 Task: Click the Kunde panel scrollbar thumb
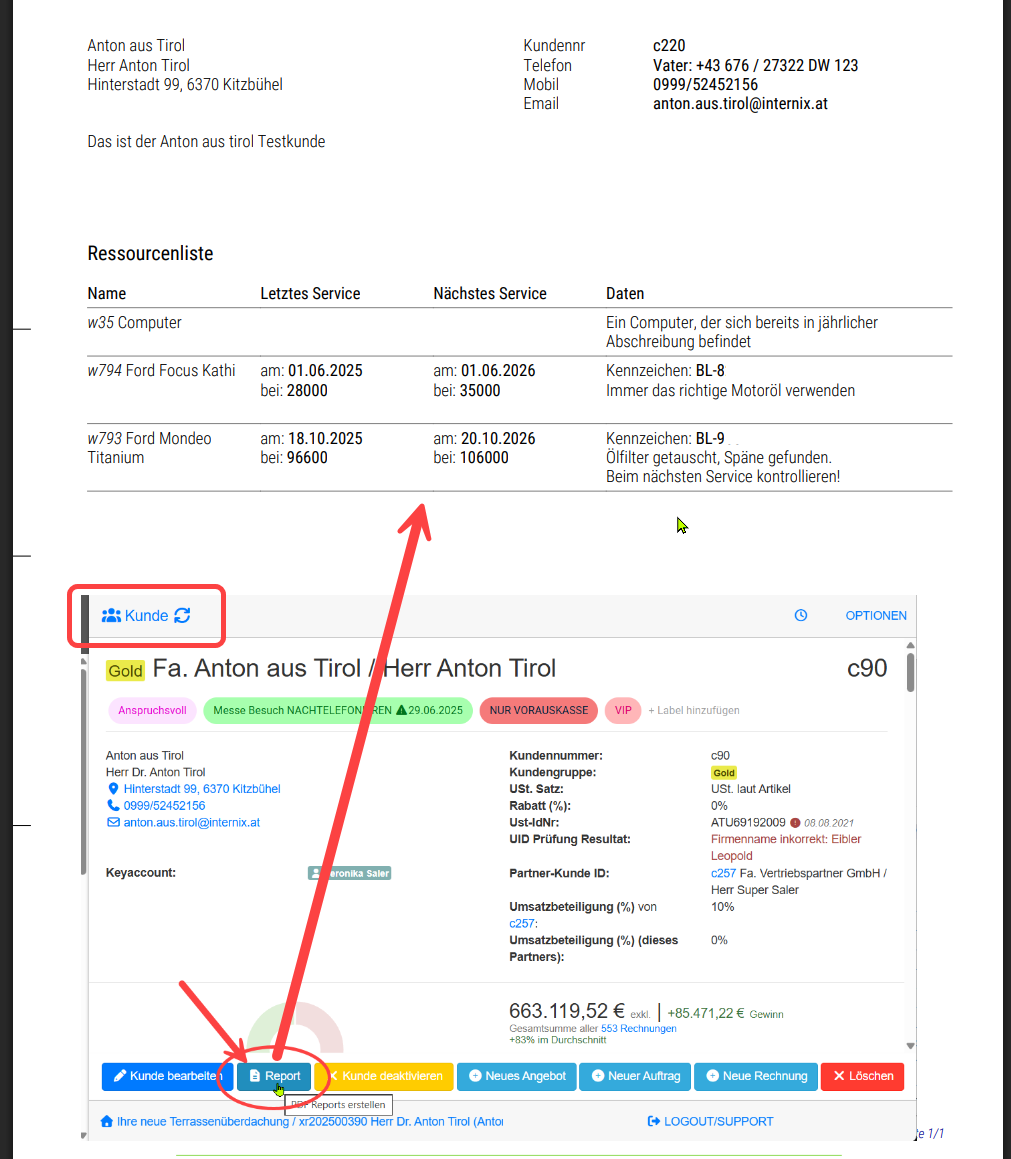point(910,673)
